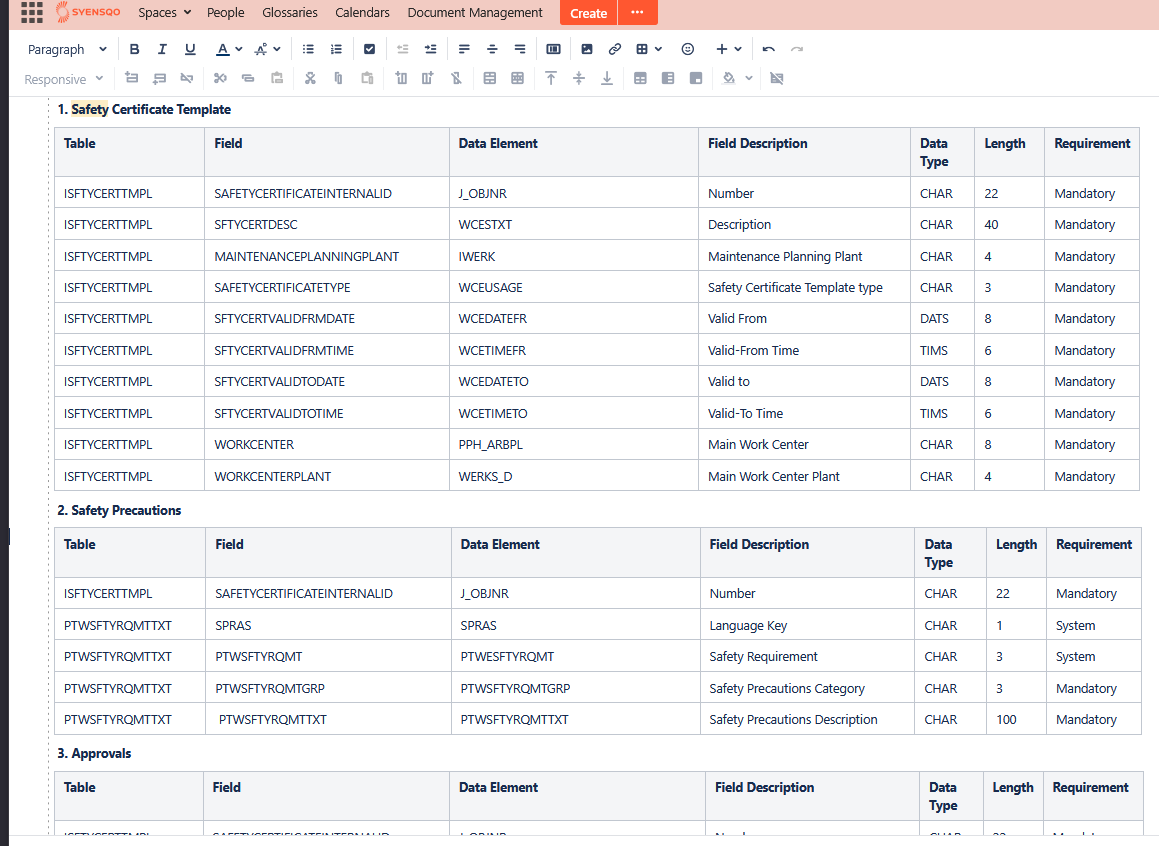1159x846 pixels.
Task: Click the insert link icon
Action: point(615,49)
